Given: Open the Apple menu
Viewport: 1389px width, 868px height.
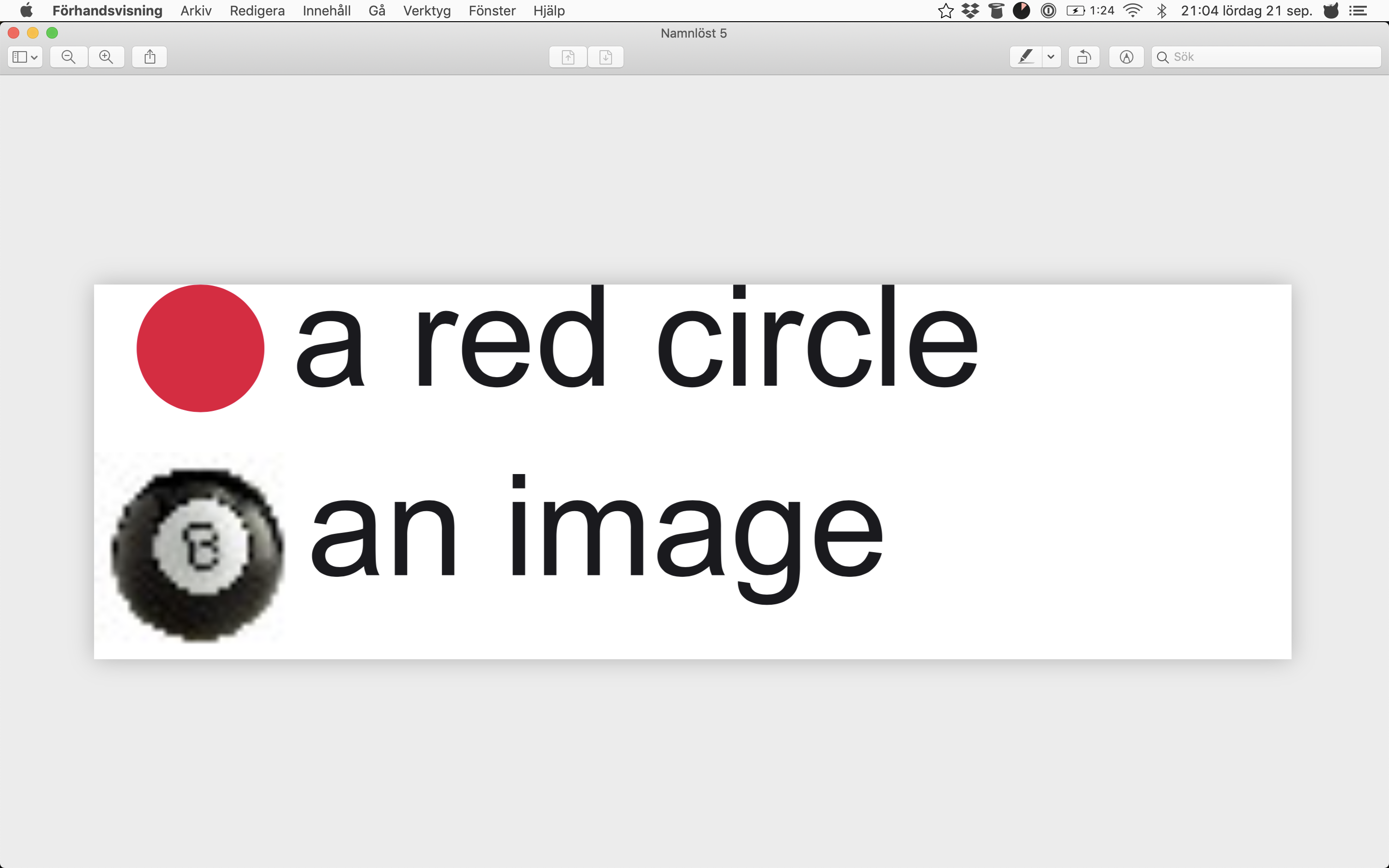Looking at the screenshot, I should pyautogui.click(x=27, y=10).
